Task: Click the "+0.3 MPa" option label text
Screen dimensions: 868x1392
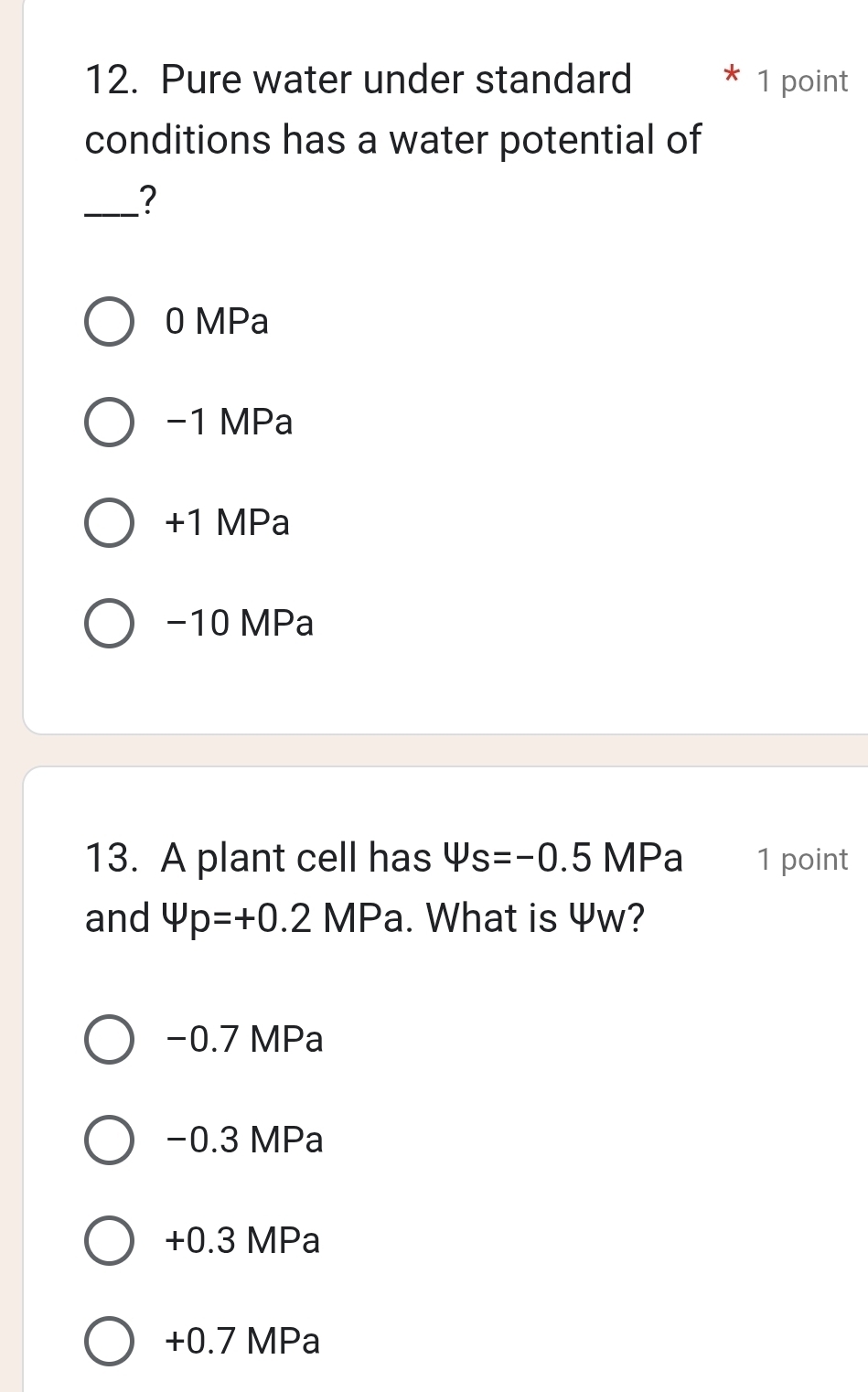Action: click(x=242, y=1241)
